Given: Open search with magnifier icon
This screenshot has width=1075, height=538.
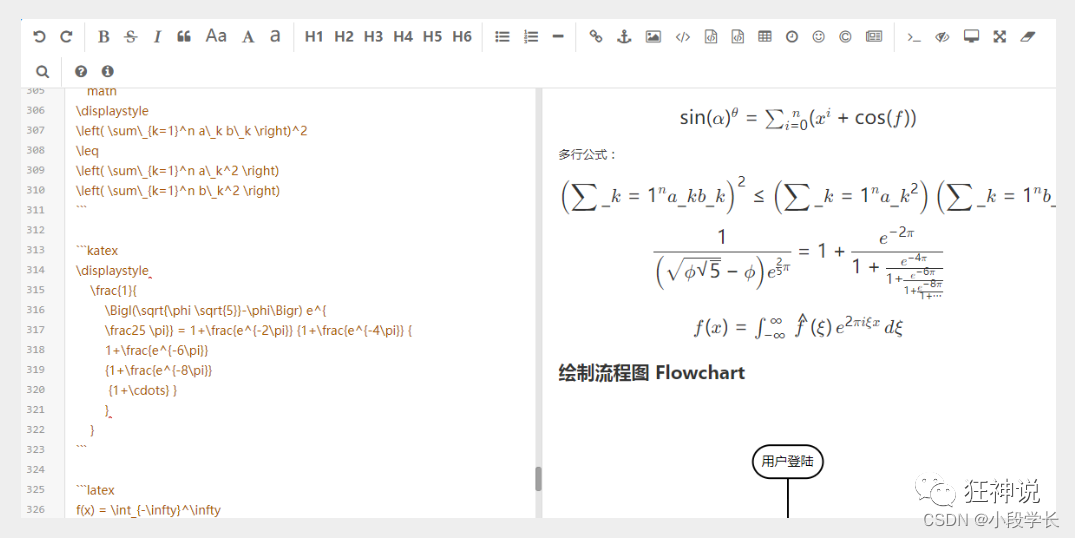Looking at the screenshot, I should 43,71.
